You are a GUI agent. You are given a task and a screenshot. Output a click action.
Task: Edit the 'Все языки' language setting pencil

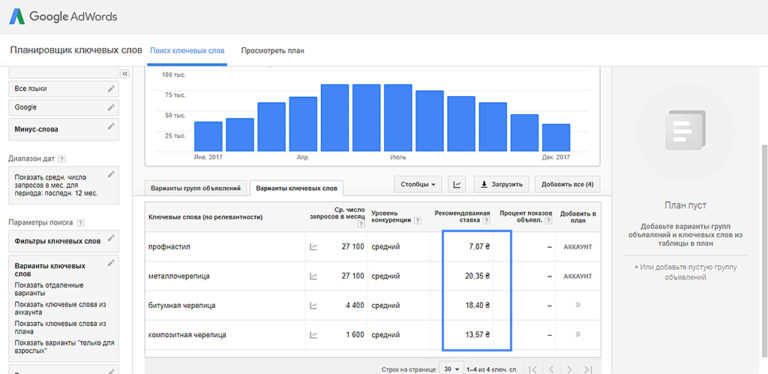point(112,89)
